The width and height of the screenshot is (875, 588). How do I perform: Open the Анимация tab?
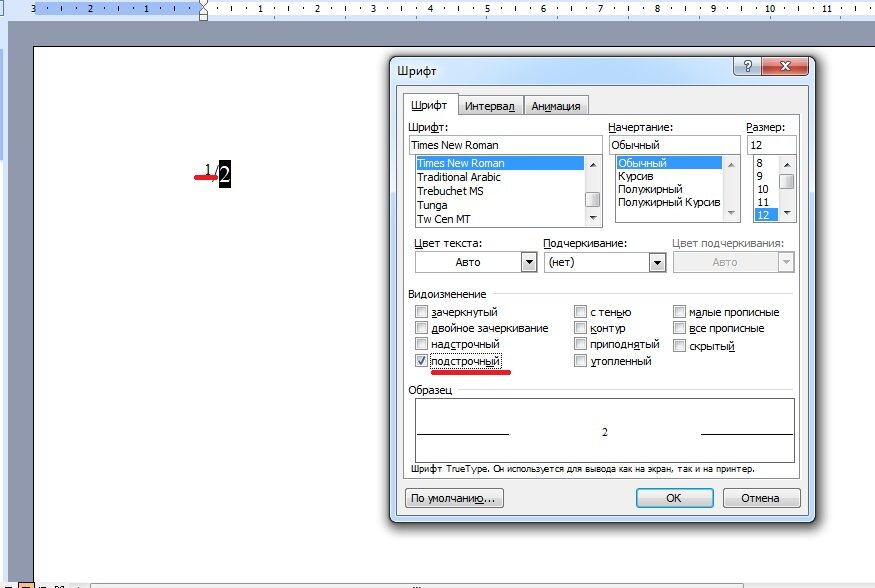[x=556, y=106]
